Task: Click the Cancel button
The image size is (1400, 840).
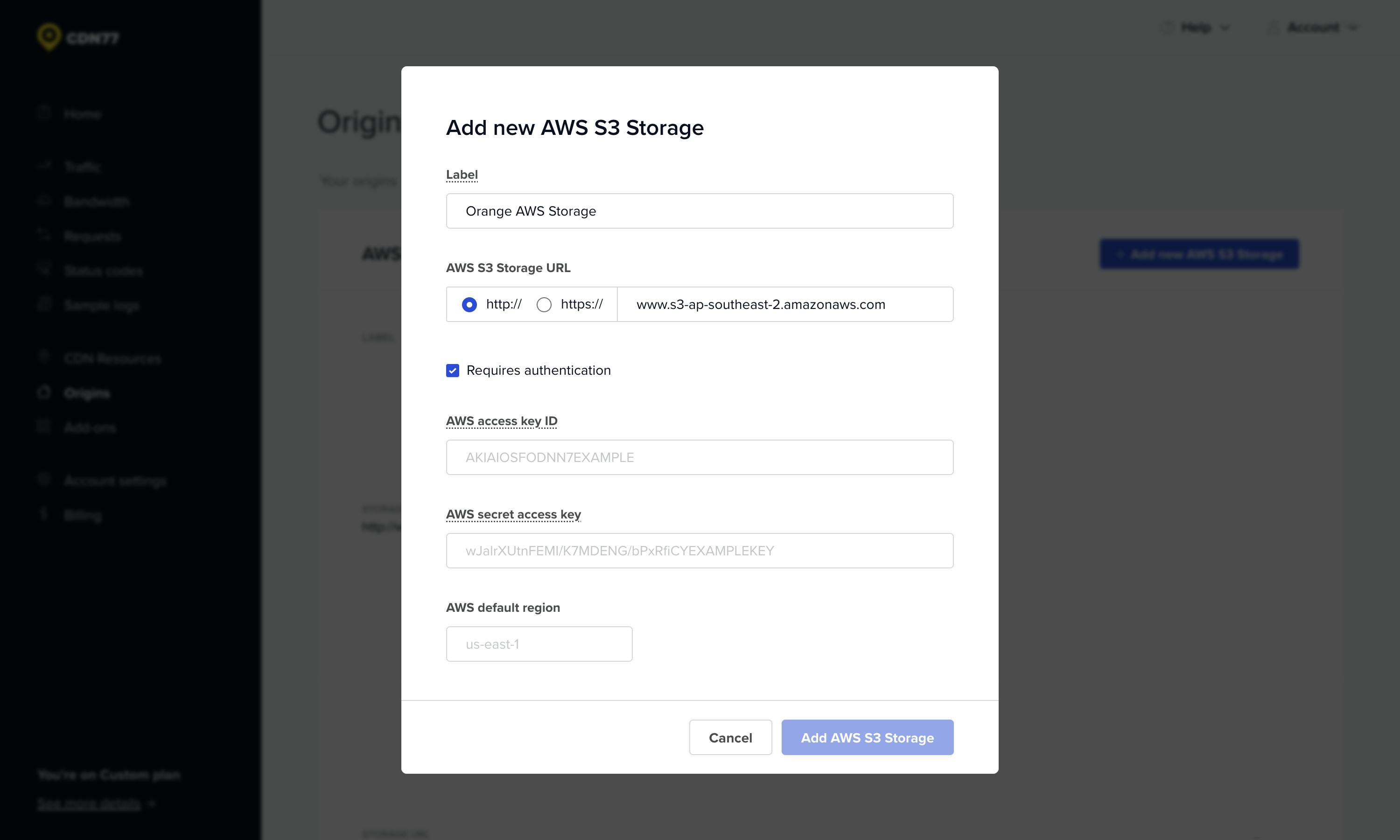Action: pos(730,737)
